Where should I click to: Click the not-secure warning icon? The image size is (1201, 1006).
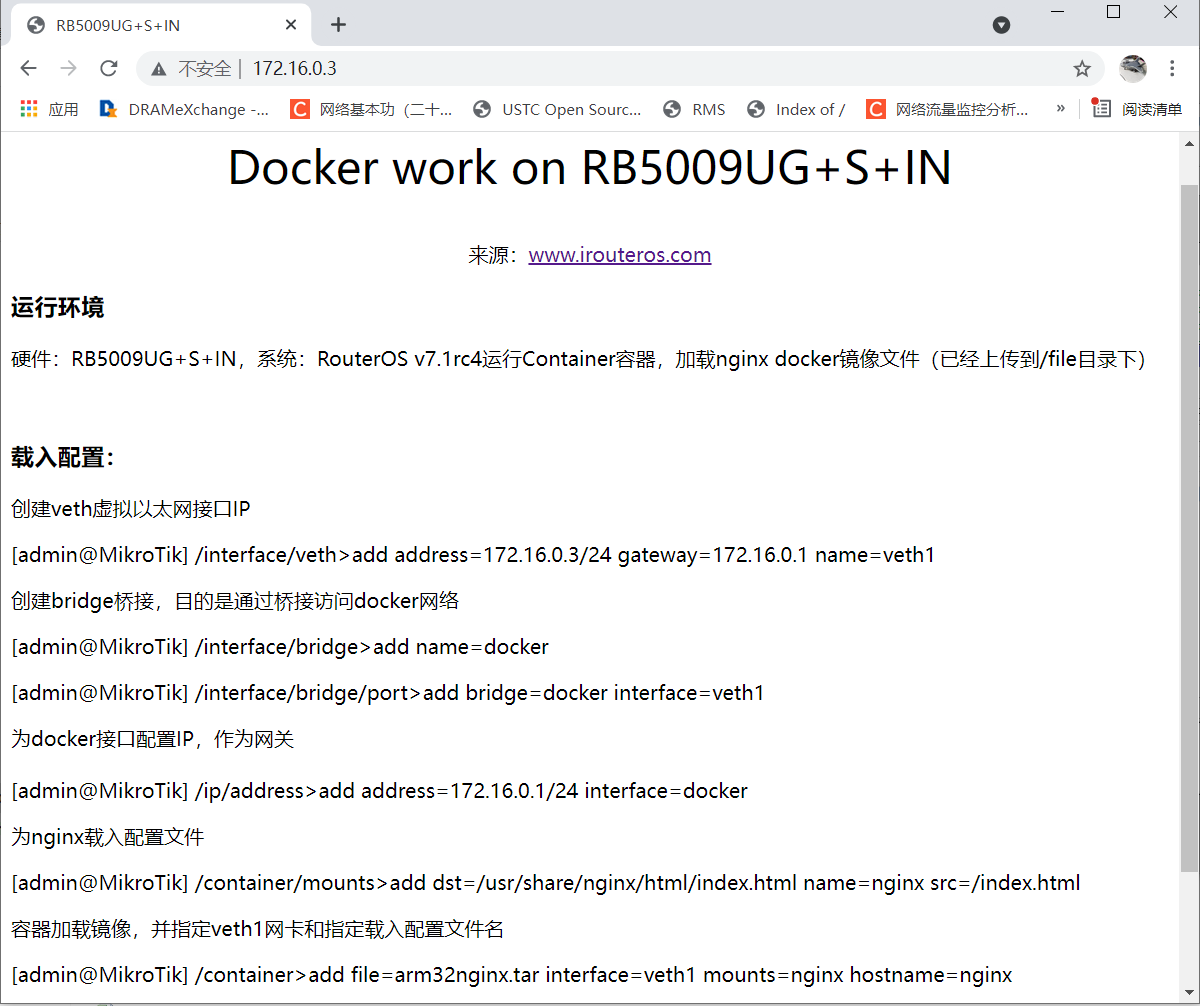[158, 69]
